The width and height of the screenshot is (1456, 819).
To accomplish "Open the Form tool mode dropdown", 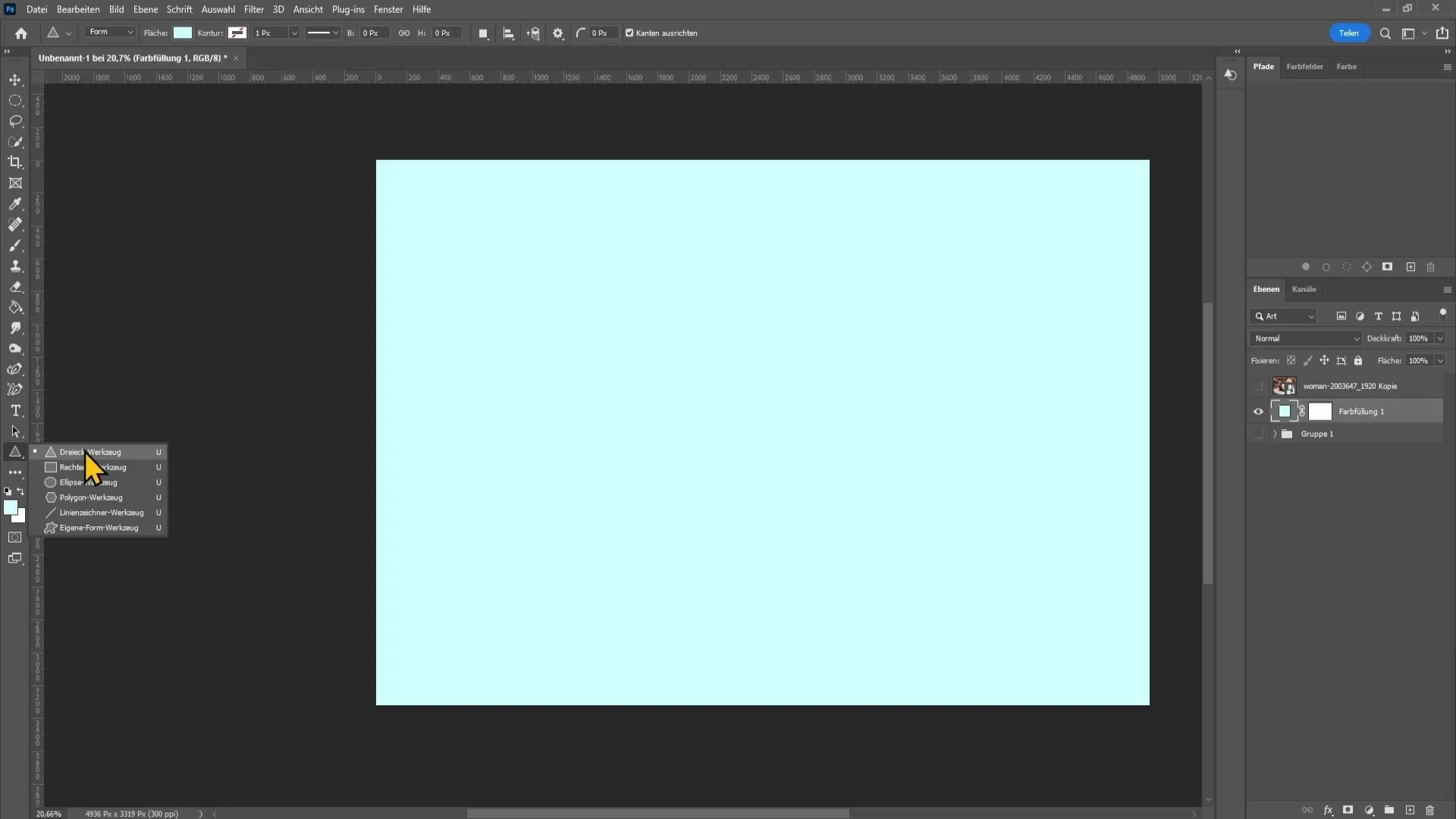I will [x=110, y=33].
